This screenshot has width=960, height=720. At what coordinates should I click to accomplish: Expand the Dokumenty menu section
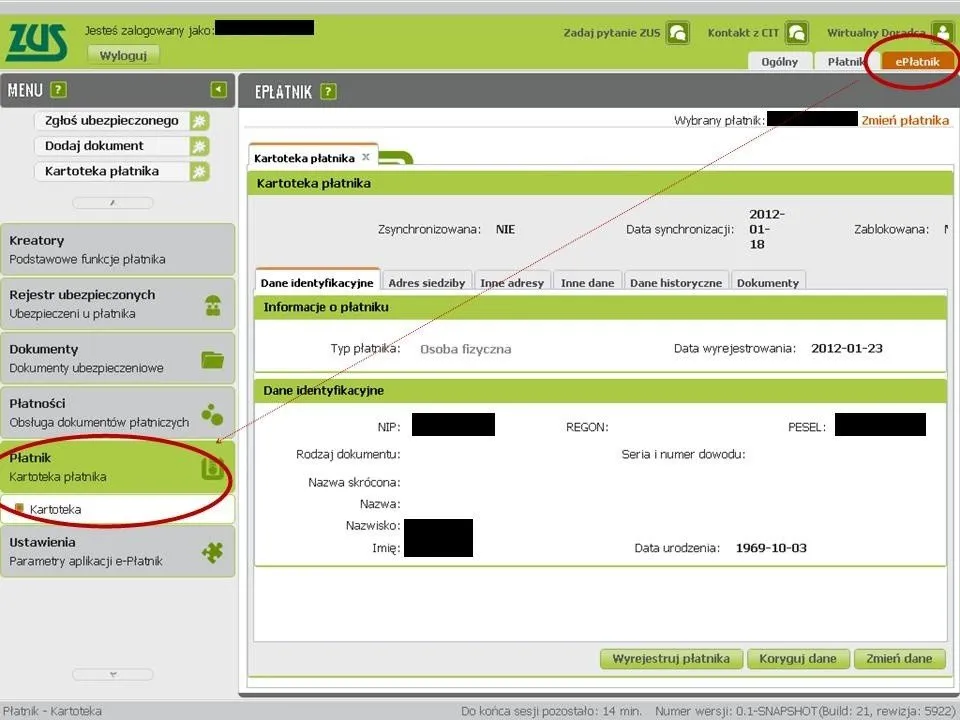118,358
